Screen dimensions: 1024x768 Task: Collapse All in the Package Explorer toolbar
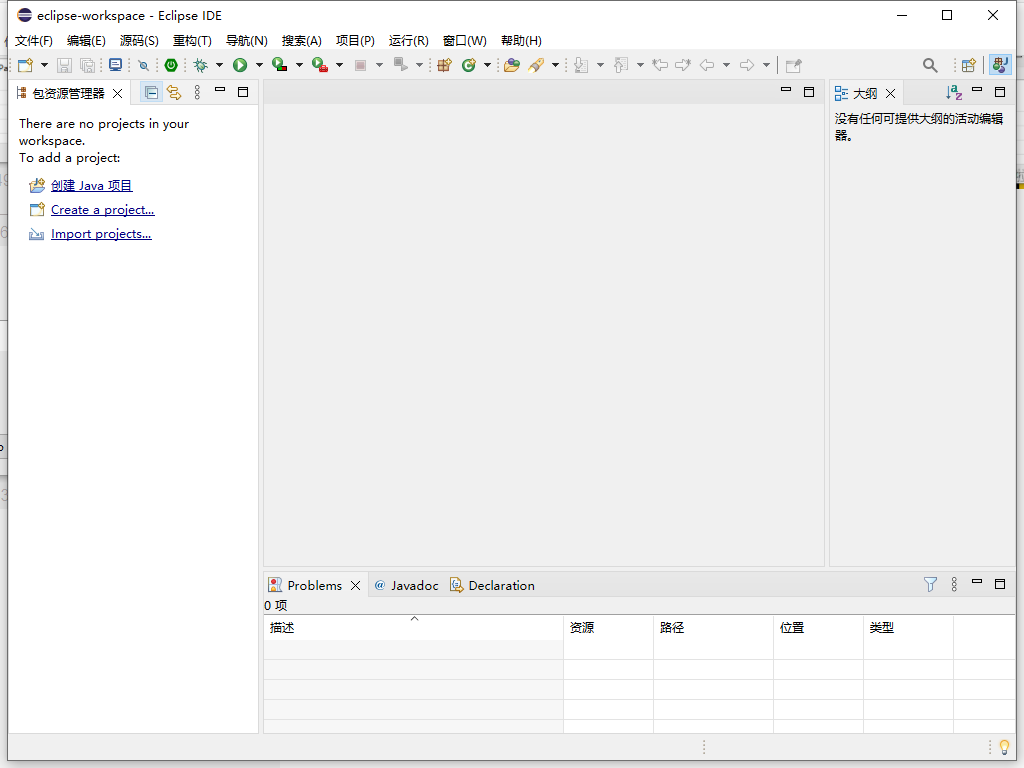coord(152,91)
